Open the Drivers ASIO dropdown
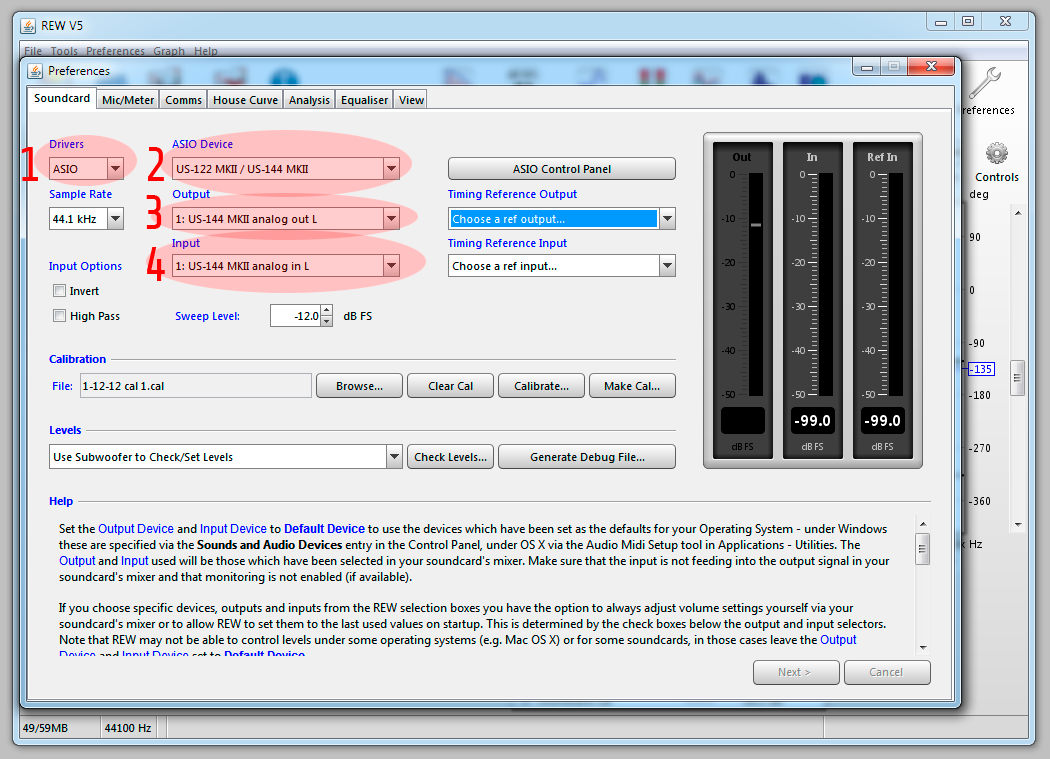This screenshot has width=1050, height=759. coord(115,169)
